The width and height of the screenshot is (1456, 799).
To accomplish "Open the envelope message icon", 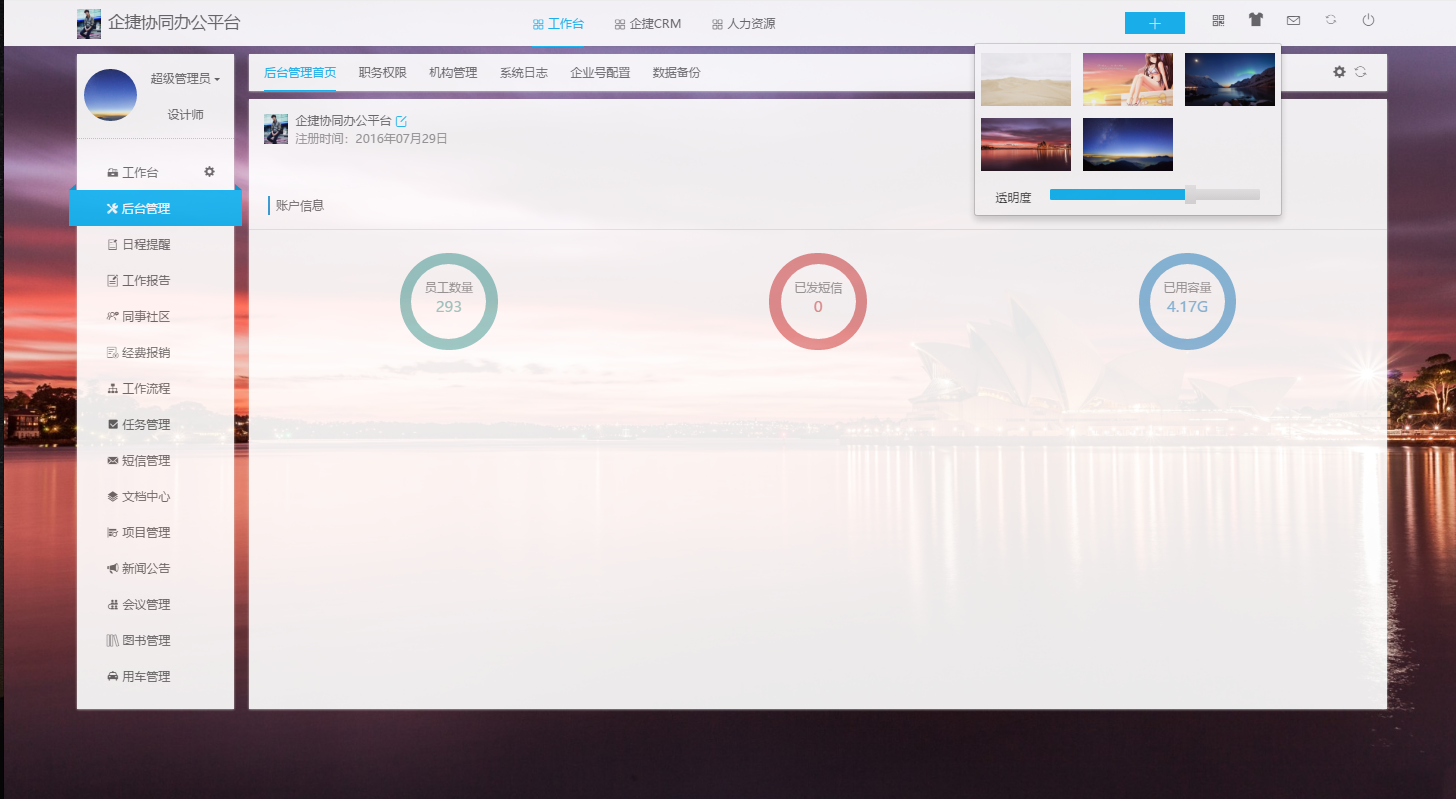I will (x=1292, y=20).
